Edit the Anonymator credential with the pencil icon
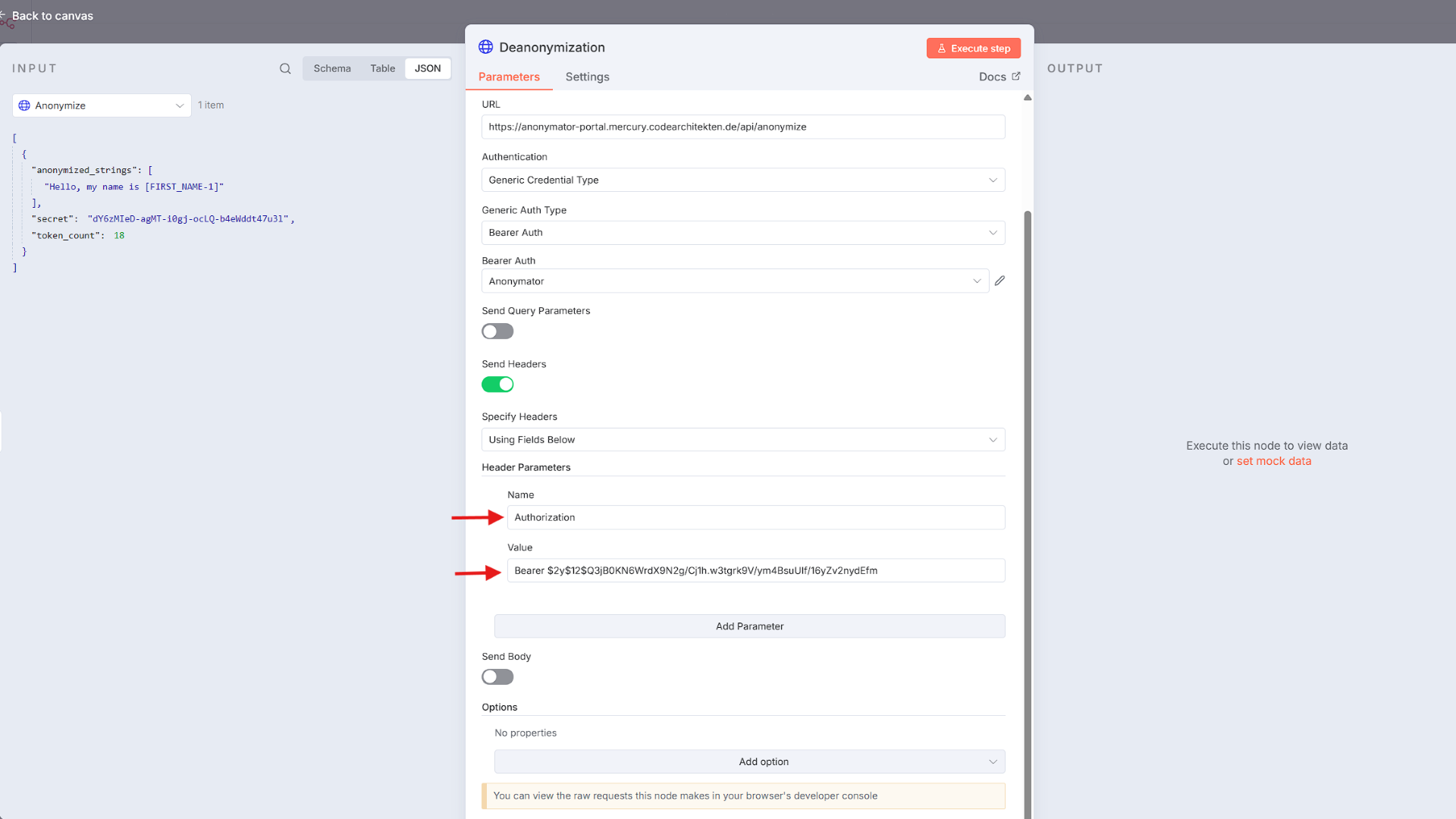This screenshot has width=1456, height=819. pyautogui.click(x=999, y=281)
